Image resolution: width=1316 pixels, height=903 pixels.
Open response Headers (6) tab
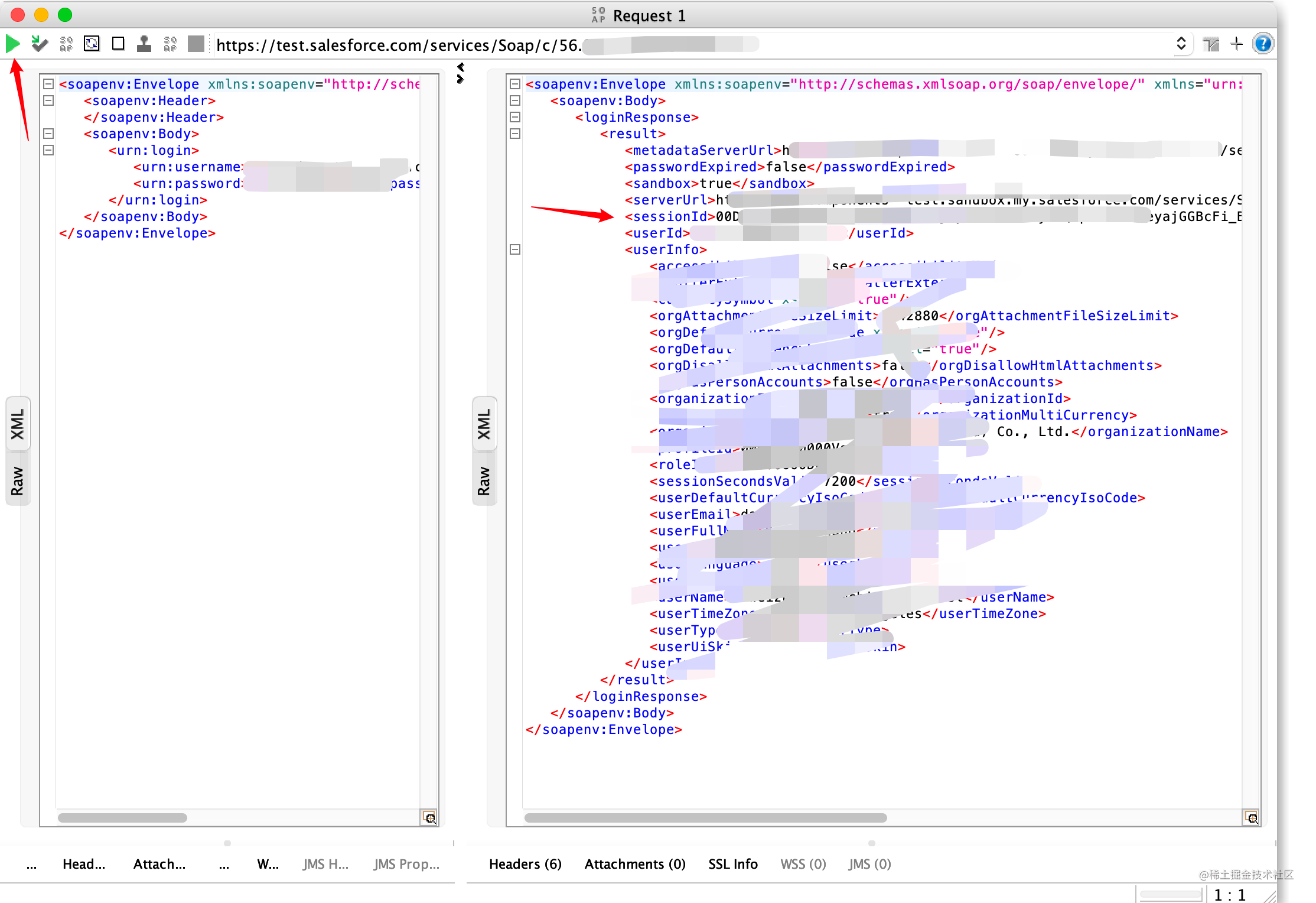pyautogui.click(x=525, y=864)
